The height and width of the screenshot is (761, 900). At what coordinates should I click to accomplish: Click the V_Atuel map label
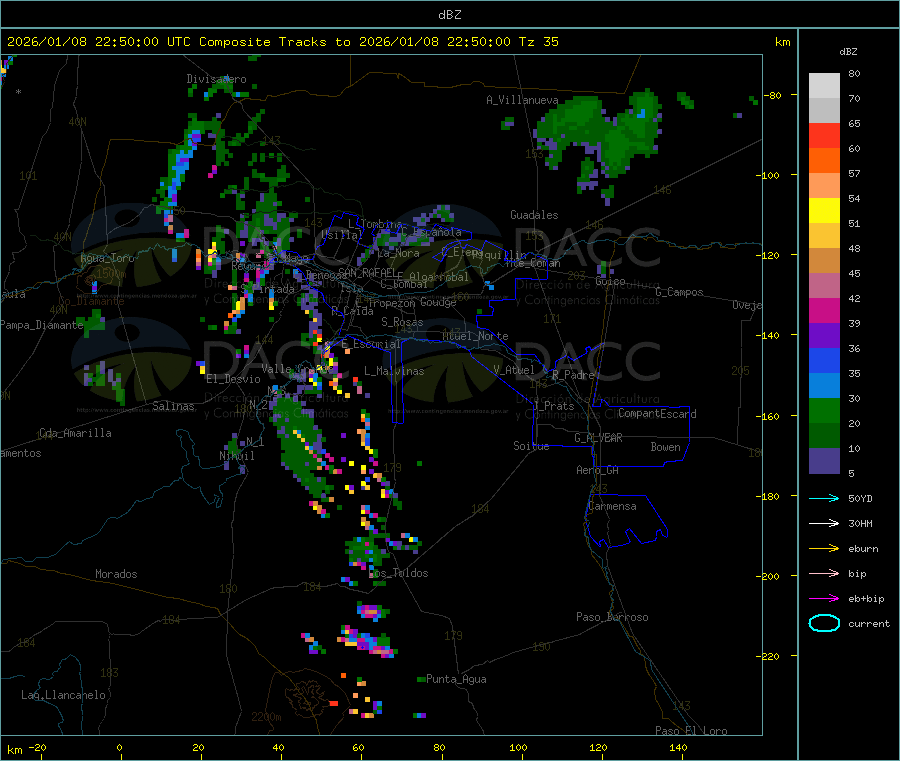514,370
